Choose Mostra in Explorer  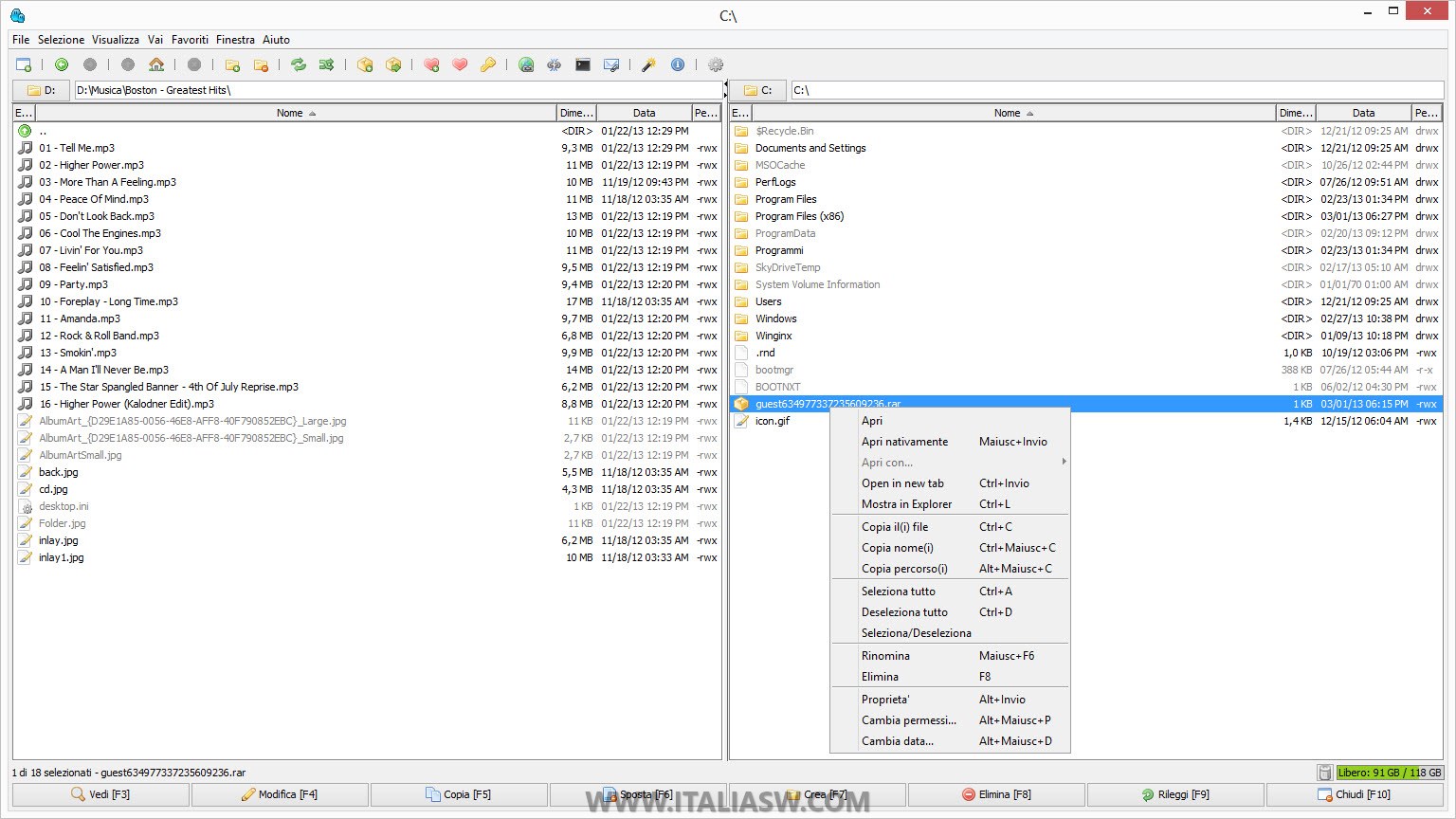(x=950, y=504)
